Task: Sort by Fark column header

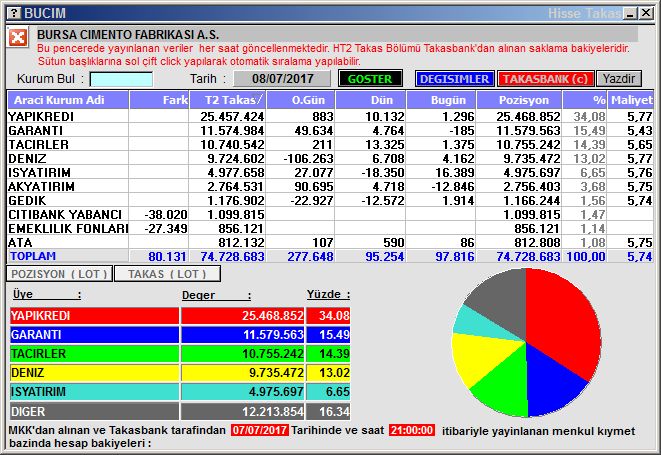Action: 159,100
